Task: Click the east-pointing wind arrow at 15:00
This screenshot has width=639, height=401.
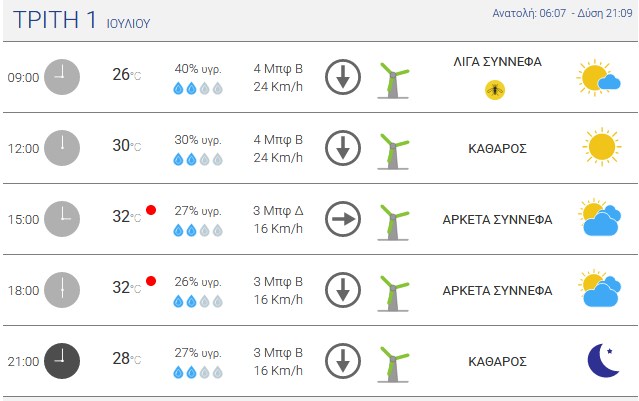Action: point(343,219)
